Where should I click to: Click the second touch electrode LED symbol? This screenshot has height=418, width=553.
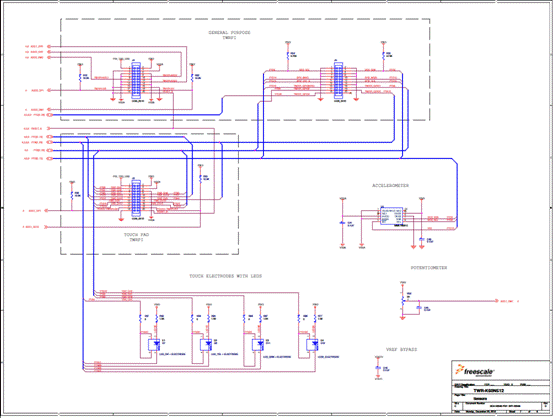click(x=206, y=345)
